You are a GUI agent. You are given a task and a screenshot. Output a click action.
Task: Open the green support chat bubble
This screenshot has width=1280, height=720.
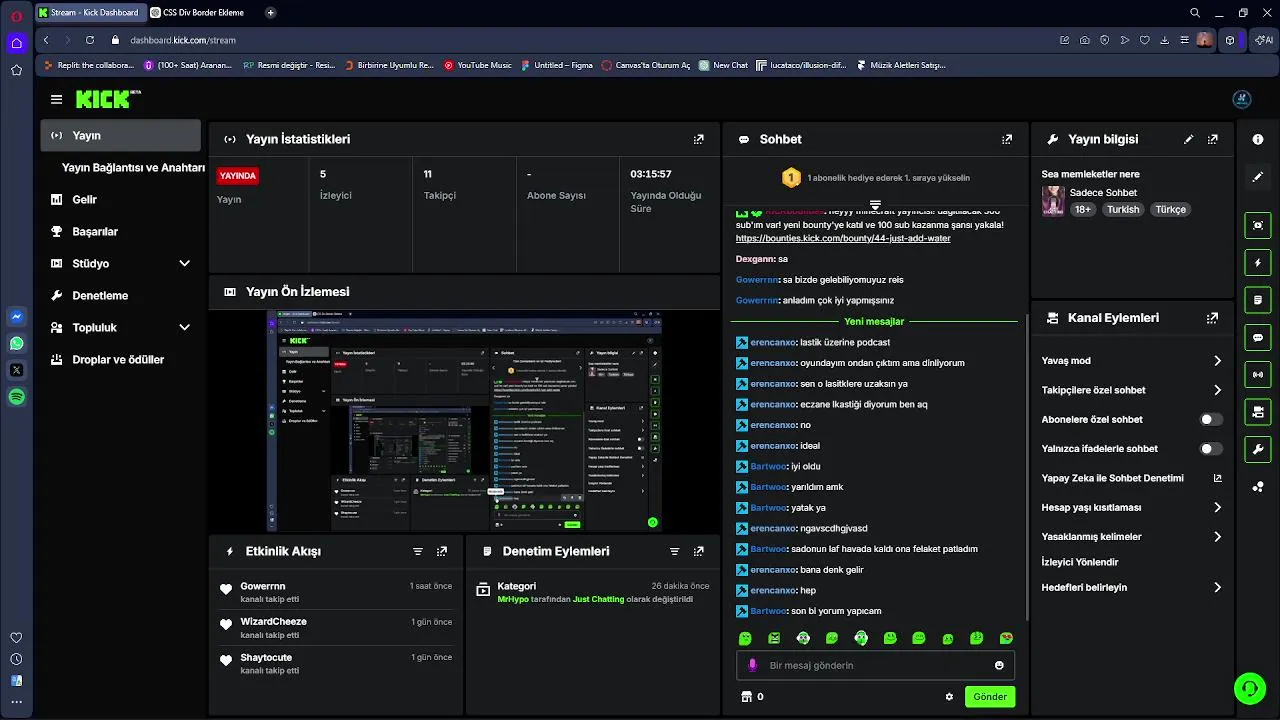(x=1249, y=688)
